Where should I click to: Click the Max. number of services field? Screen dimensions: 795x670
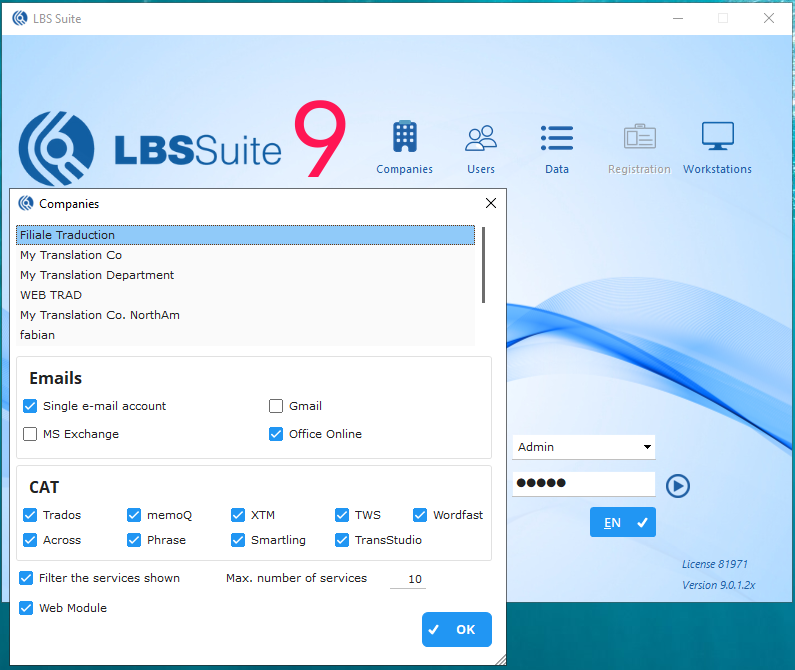[408, 579]
